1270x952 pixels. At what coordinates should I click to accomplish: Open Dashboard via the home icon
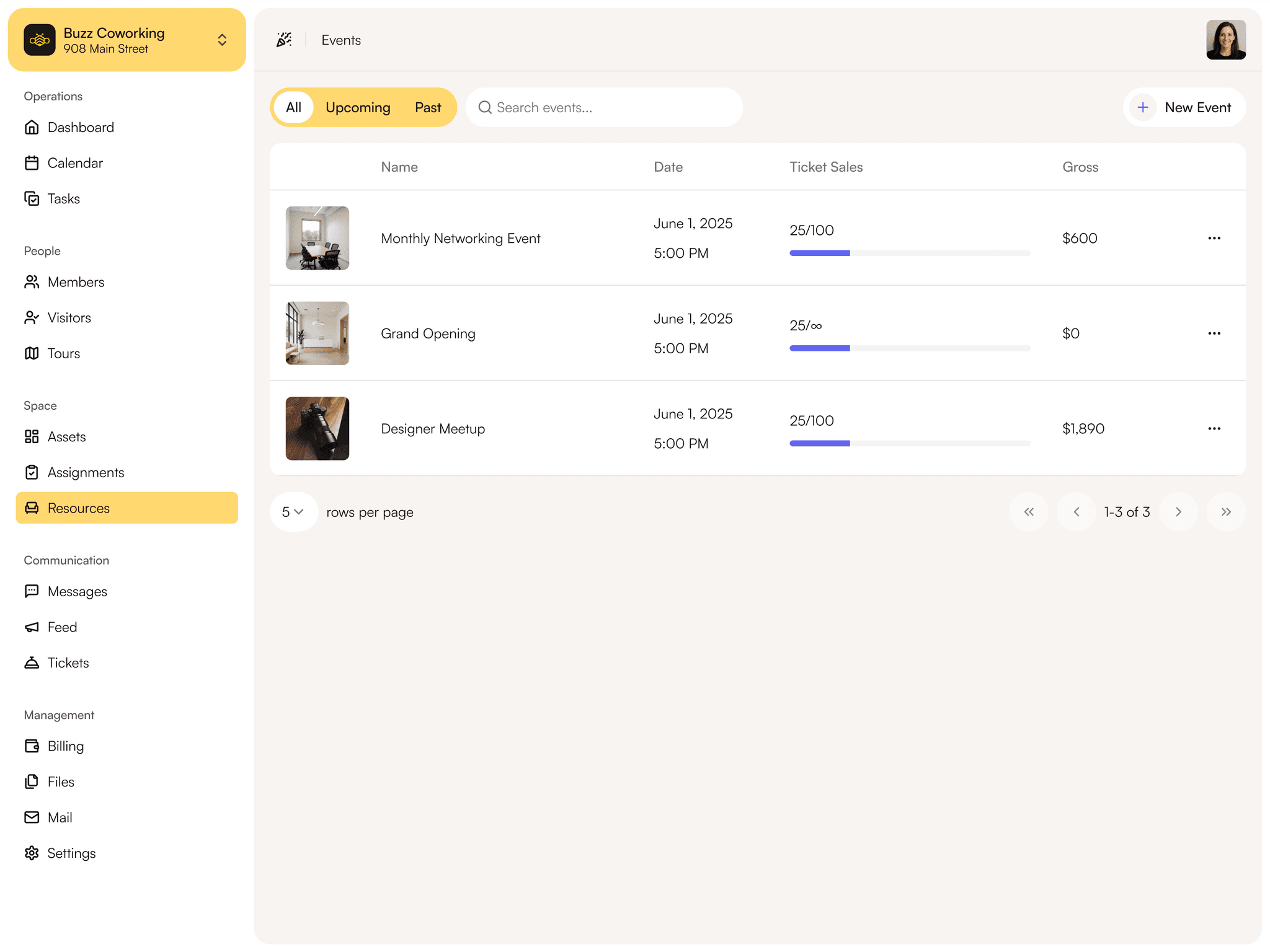point(32,128)
